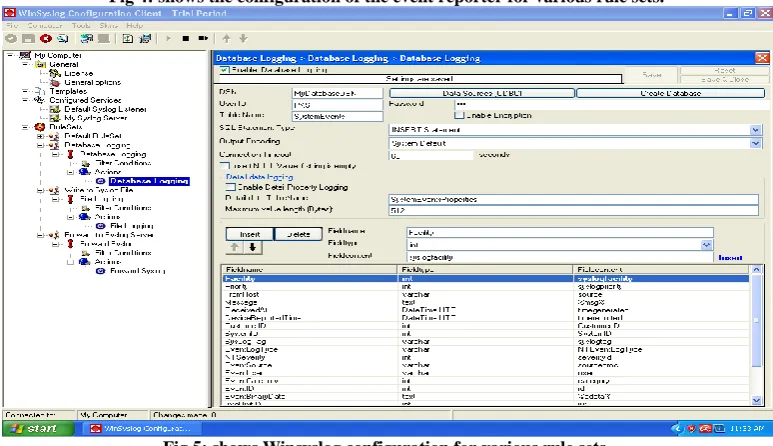The height and width of the screenshot is (446, 773).
Task: Open the Help menu
Action: pyautogui.click(x=134, y=25)
